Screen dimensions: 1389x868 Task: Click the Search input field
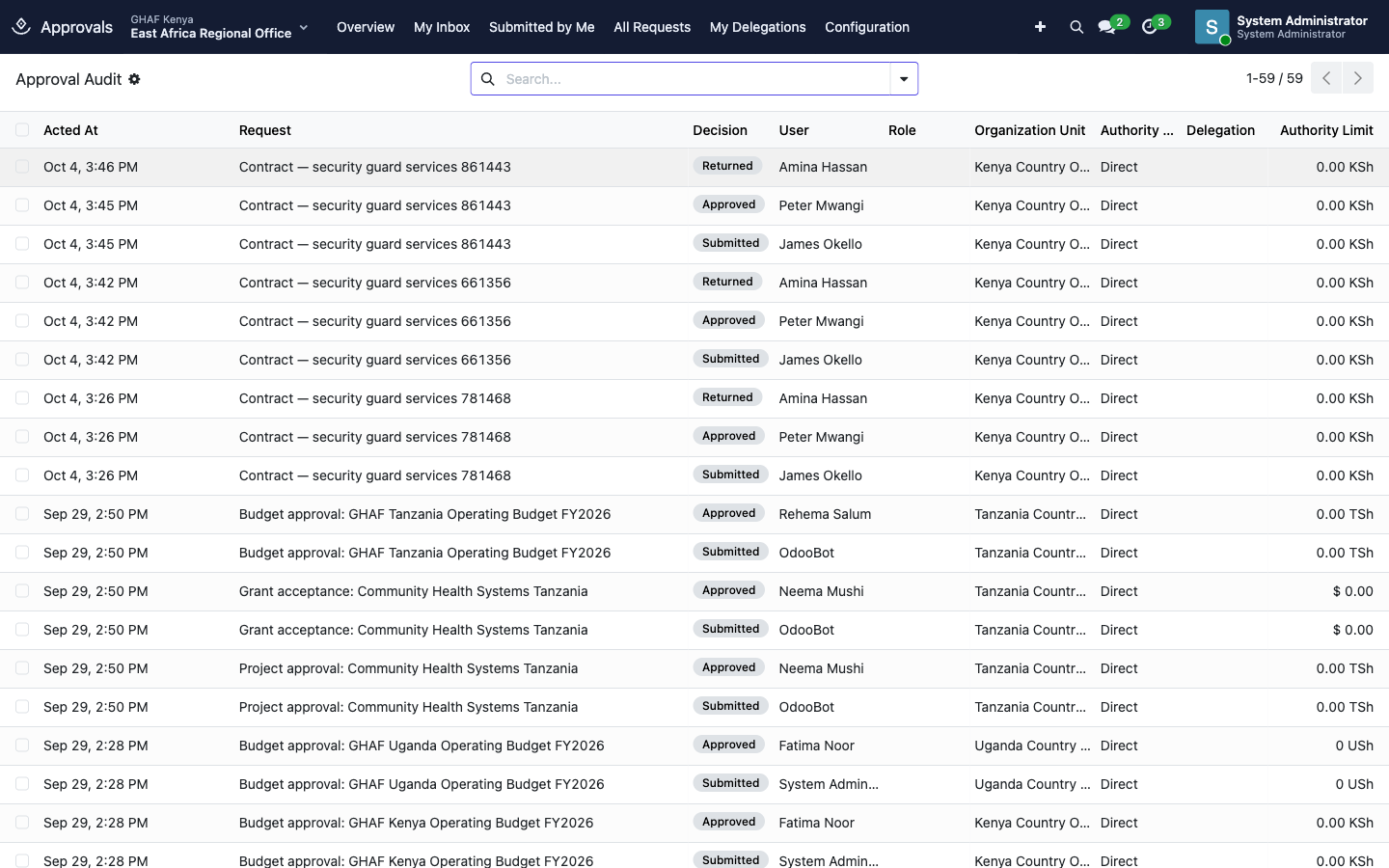694,79
